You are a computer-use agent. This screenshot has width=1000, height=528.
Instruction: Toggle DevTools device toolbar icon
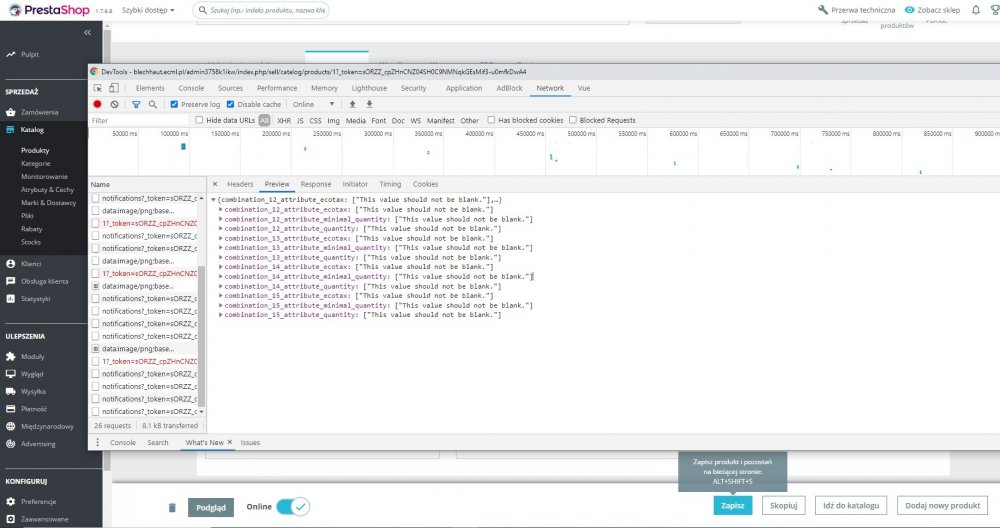(x=114, y=88)
